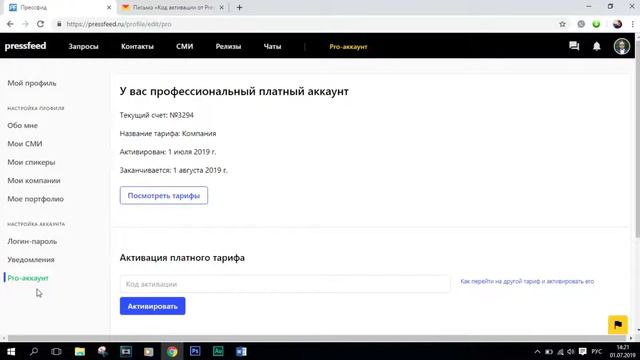Go back with the browser back arrow
Screen dimensions: 640x360
pos(10,24)
